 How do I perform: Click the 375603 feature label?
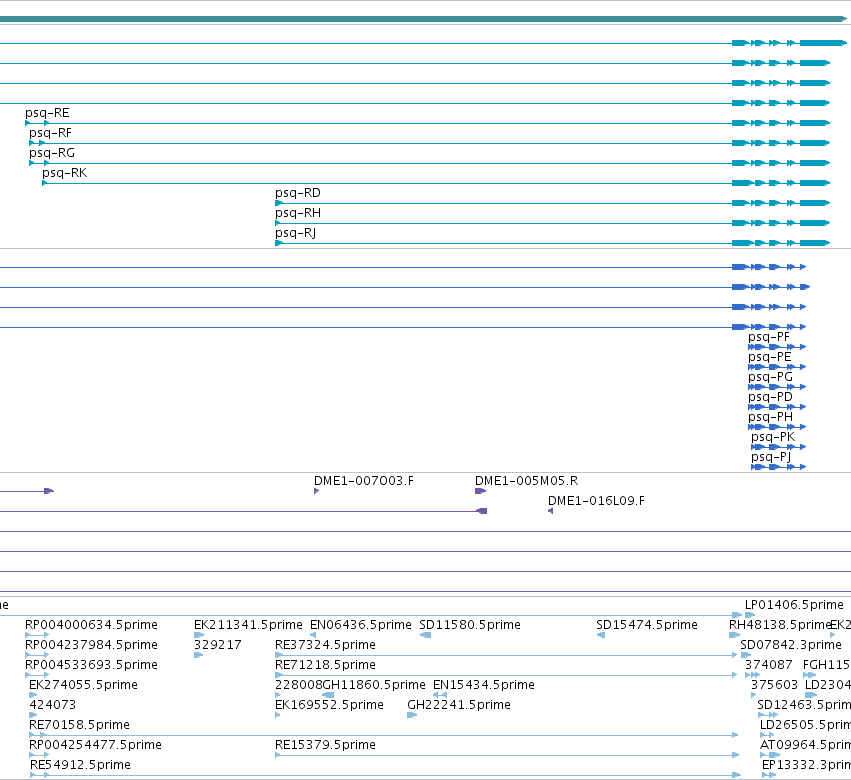[774, 686]
